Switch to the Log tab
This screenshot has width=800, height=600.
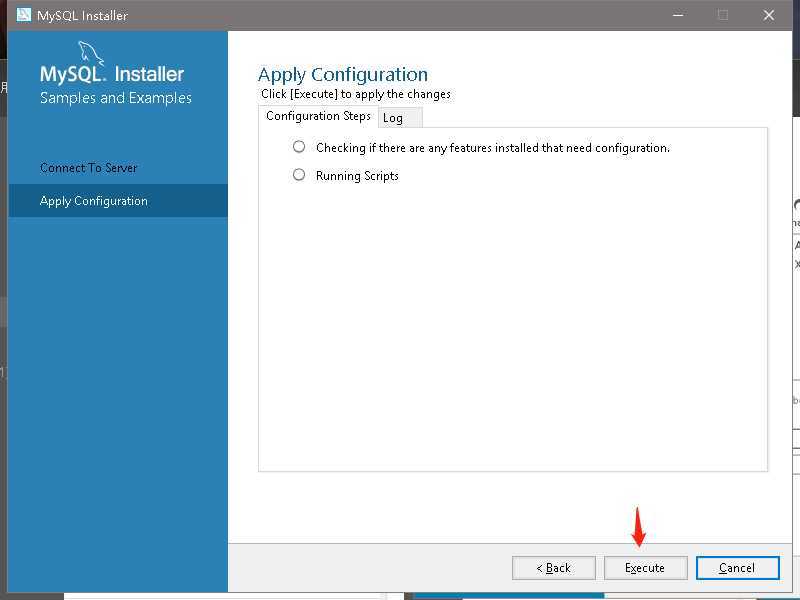[399, 118]
